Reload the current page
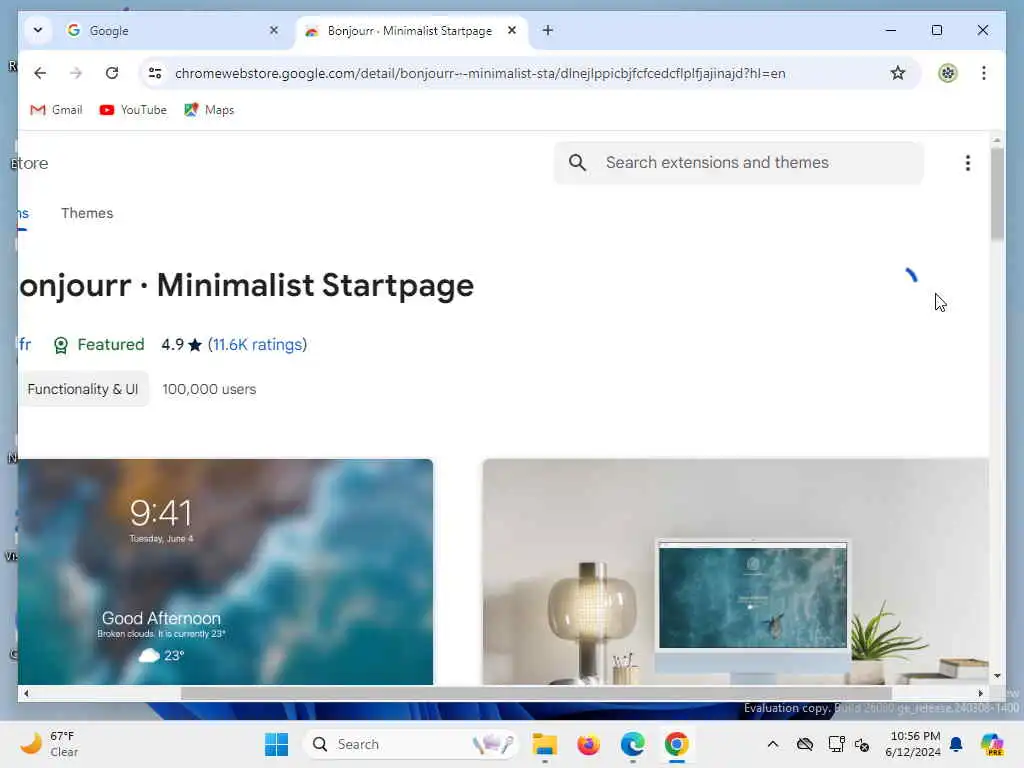Screen dimensions: 1024x768 [112, 73]
